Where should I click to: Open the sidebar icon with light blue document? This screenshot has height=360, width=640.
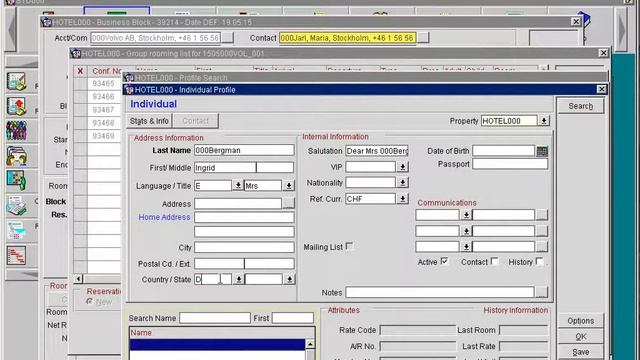point(16,231)
